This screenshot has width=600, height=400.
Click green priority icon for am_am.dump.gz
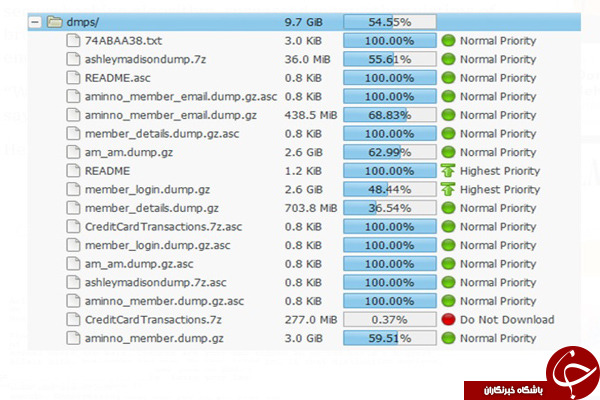448,152
